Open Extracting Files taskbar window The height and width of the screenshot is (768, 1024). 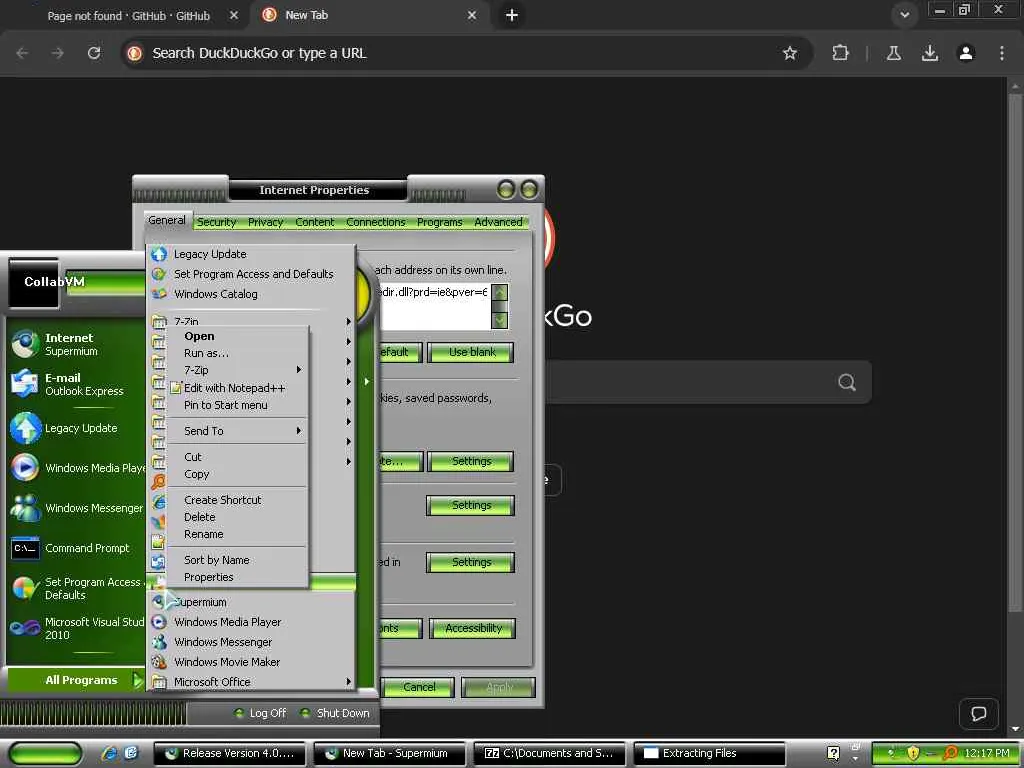point(711,753)
